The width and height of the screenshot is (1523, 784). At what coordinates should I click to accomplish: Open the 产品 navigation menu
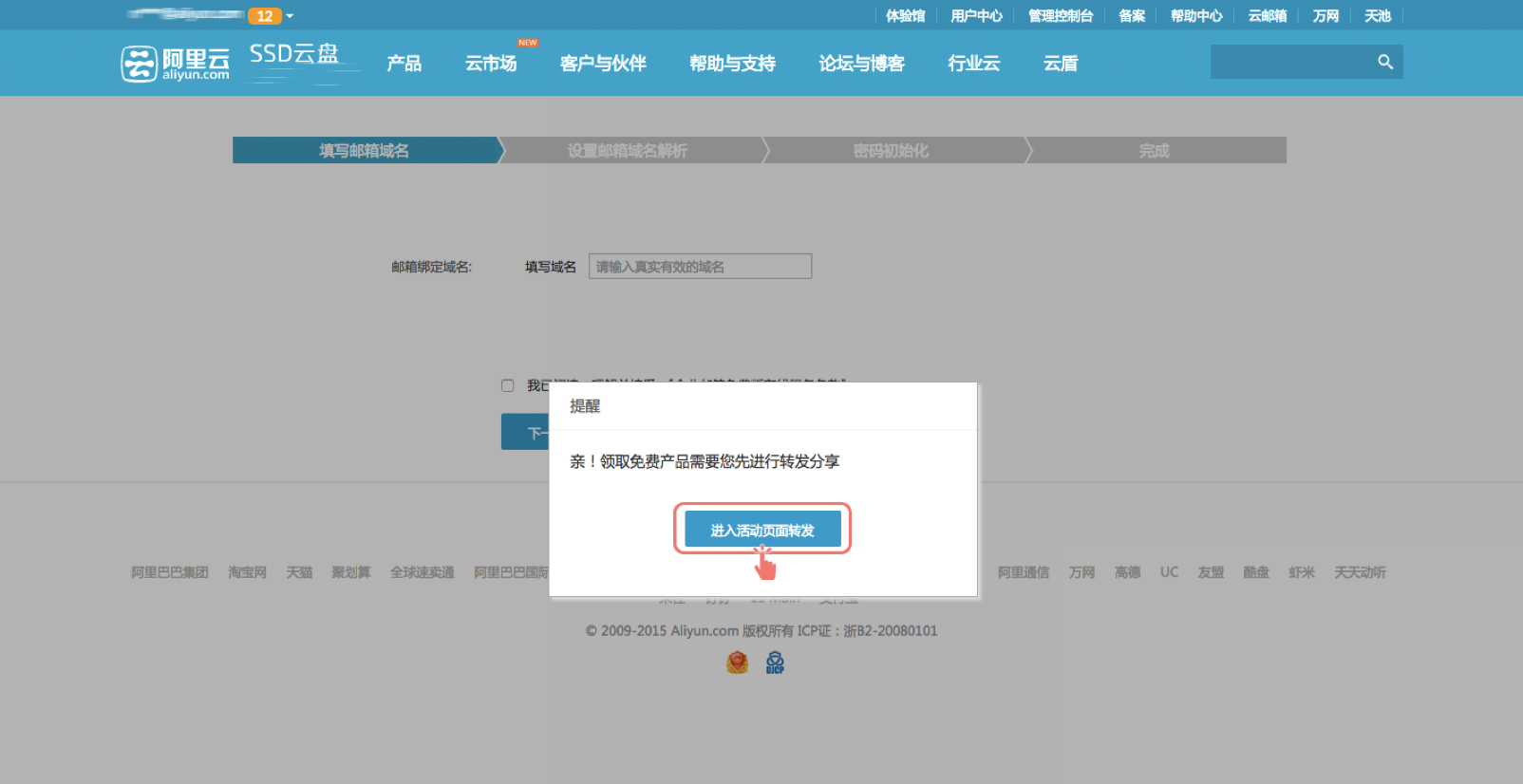pos(404,64)
